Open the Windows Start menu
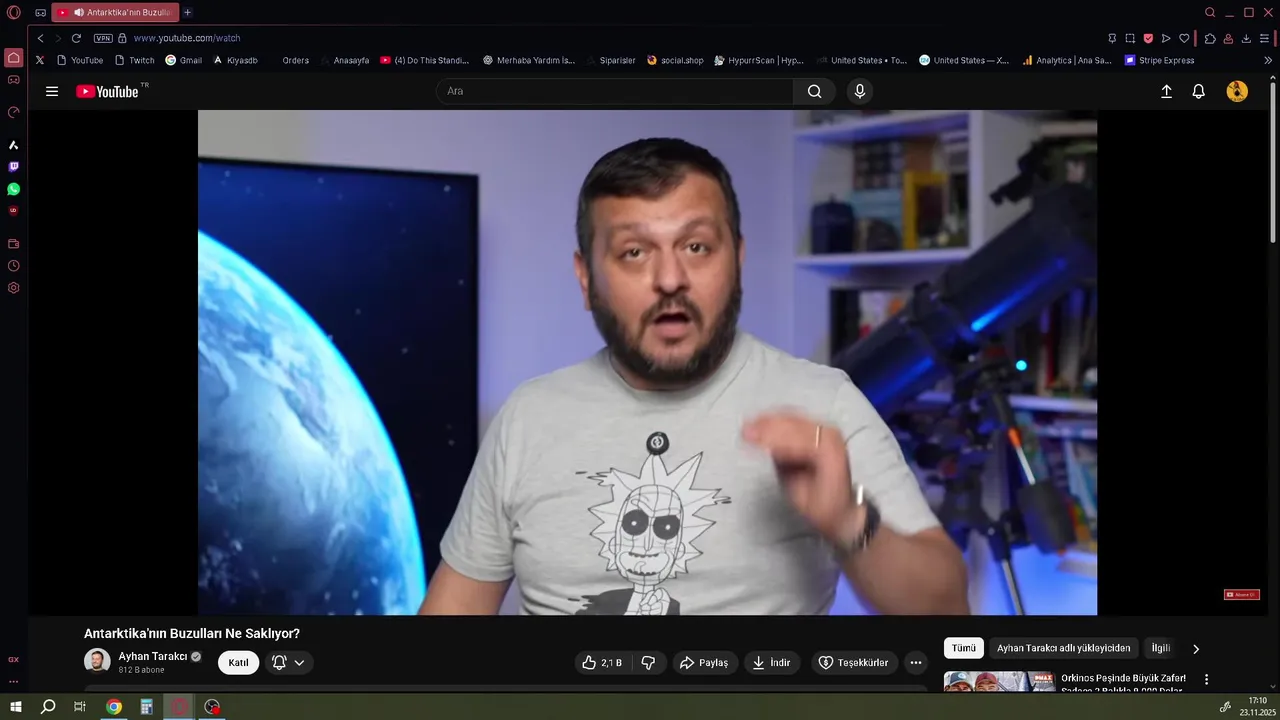The image size is (1280, 720). 15,706
